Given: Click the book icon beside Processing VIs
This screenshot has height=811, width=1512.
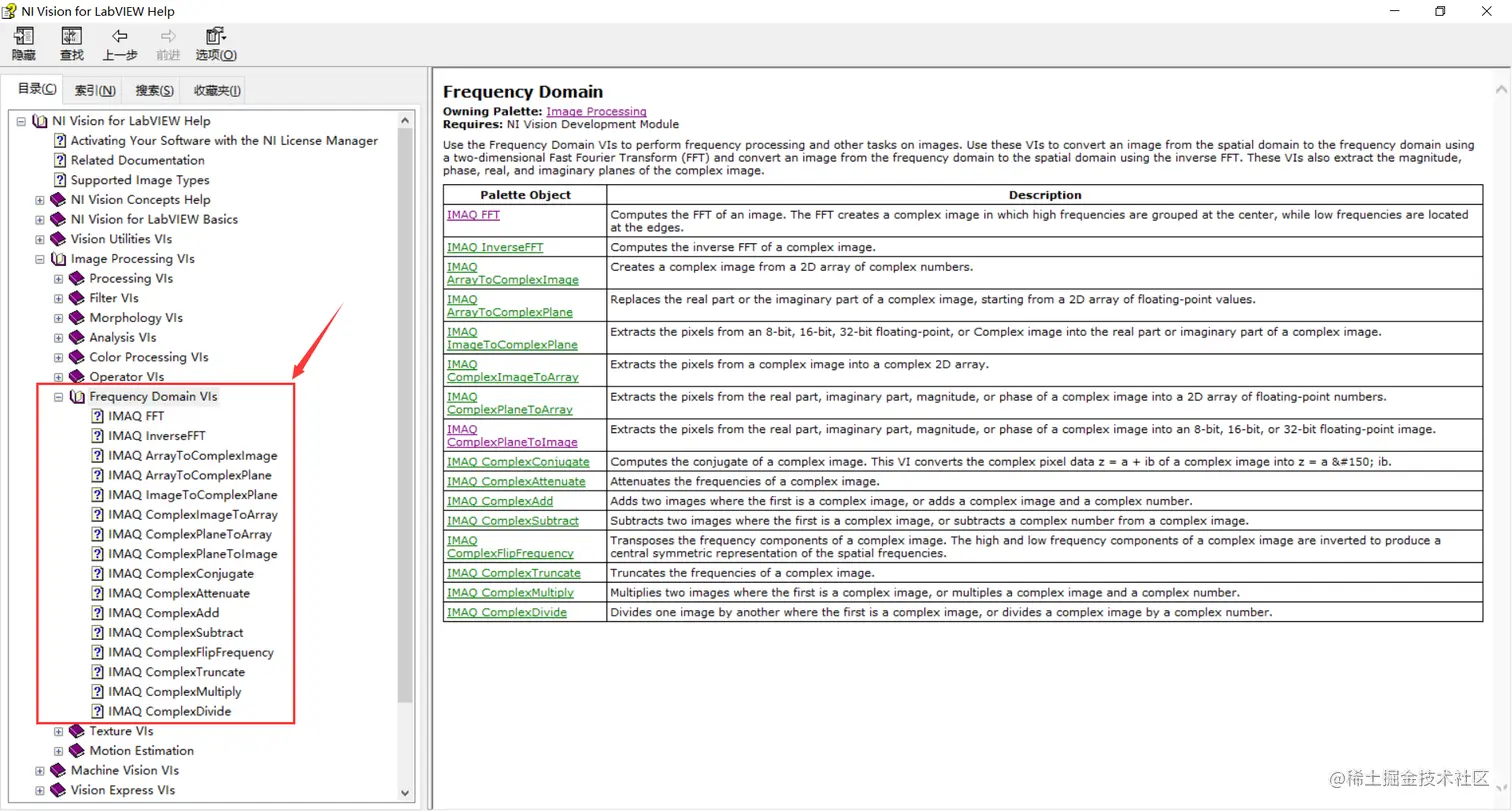Looking at the screenshot, I should coord(77,278).
